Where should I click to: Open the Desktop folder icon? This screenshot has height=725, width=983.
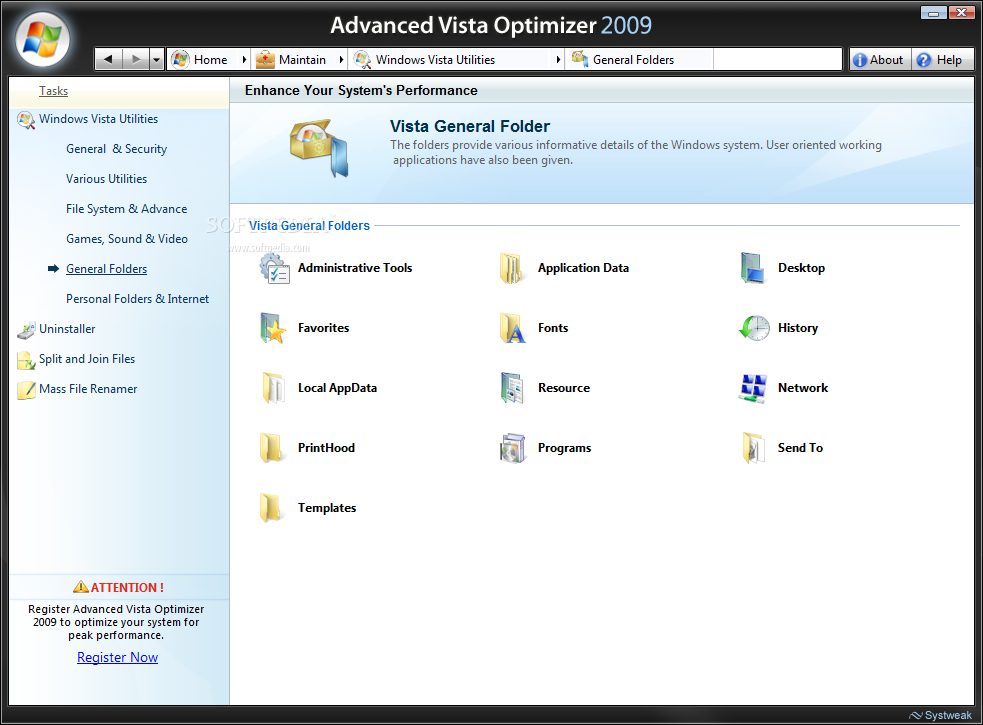tap(752, 268)
